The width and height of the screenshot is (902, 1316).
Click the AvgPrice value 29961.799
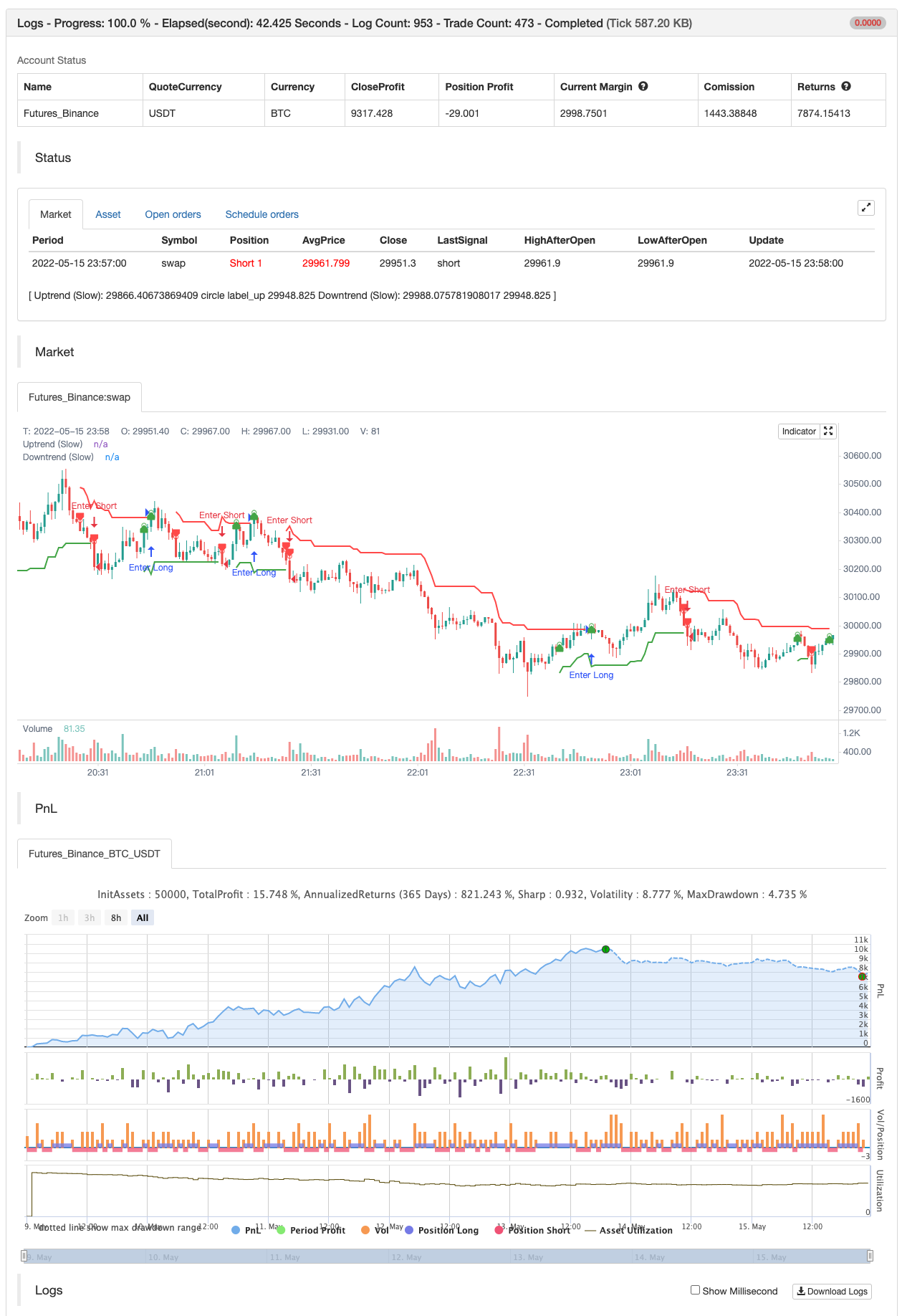coord(326,263)
